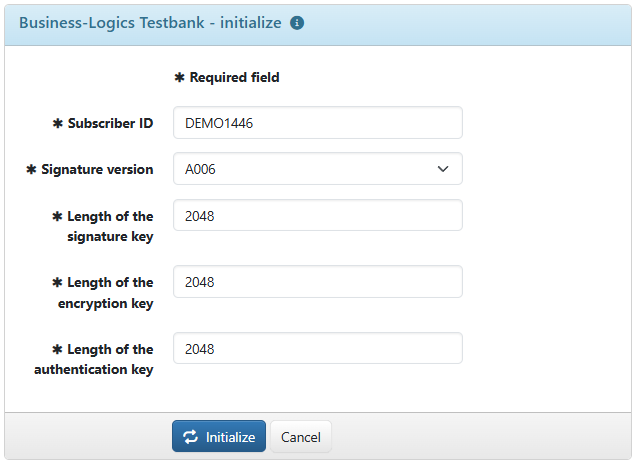Click the authentication key length field
The image size is (636, 463).
point(318,348)
